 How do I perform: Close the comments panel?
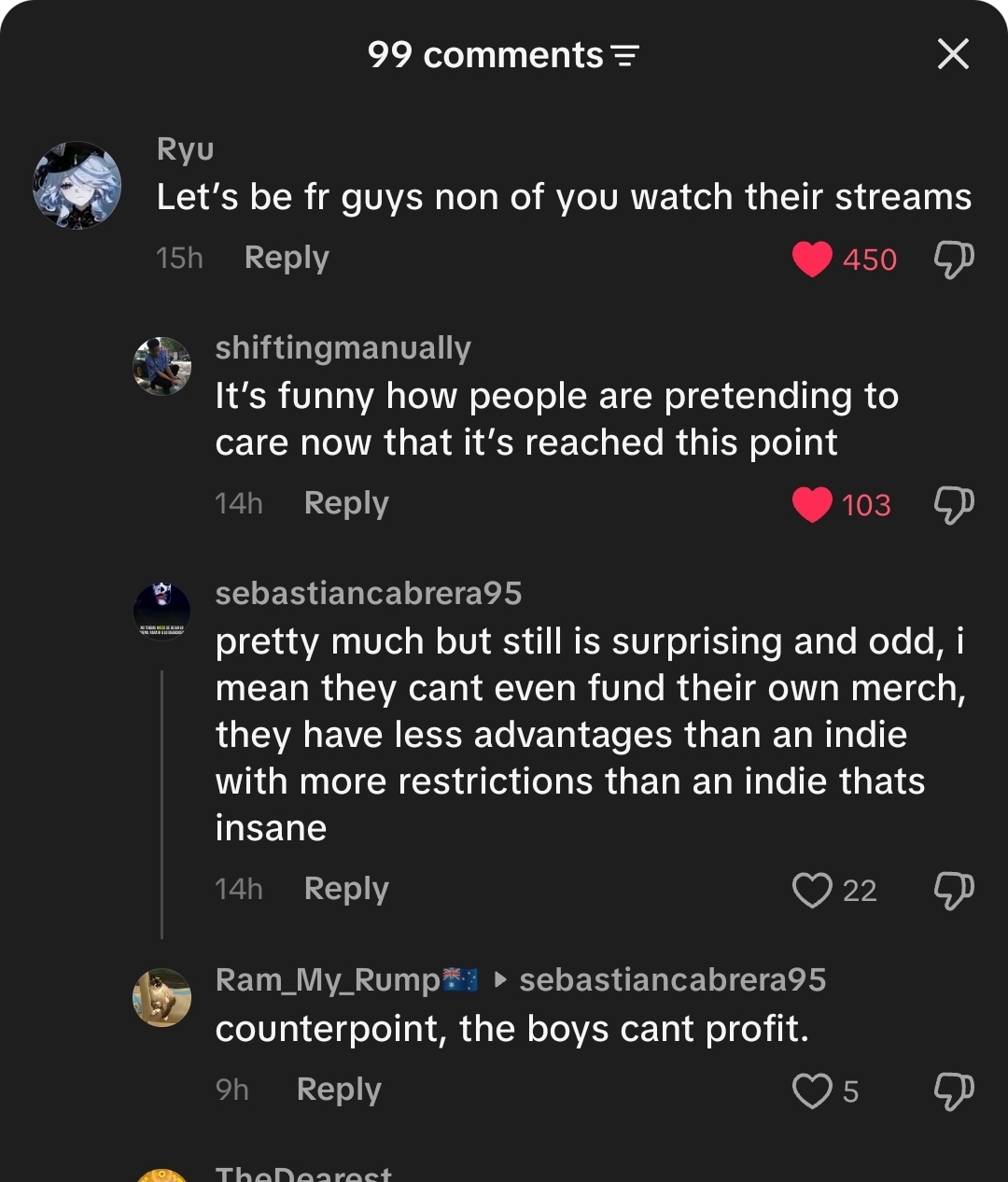coord(953,54)
